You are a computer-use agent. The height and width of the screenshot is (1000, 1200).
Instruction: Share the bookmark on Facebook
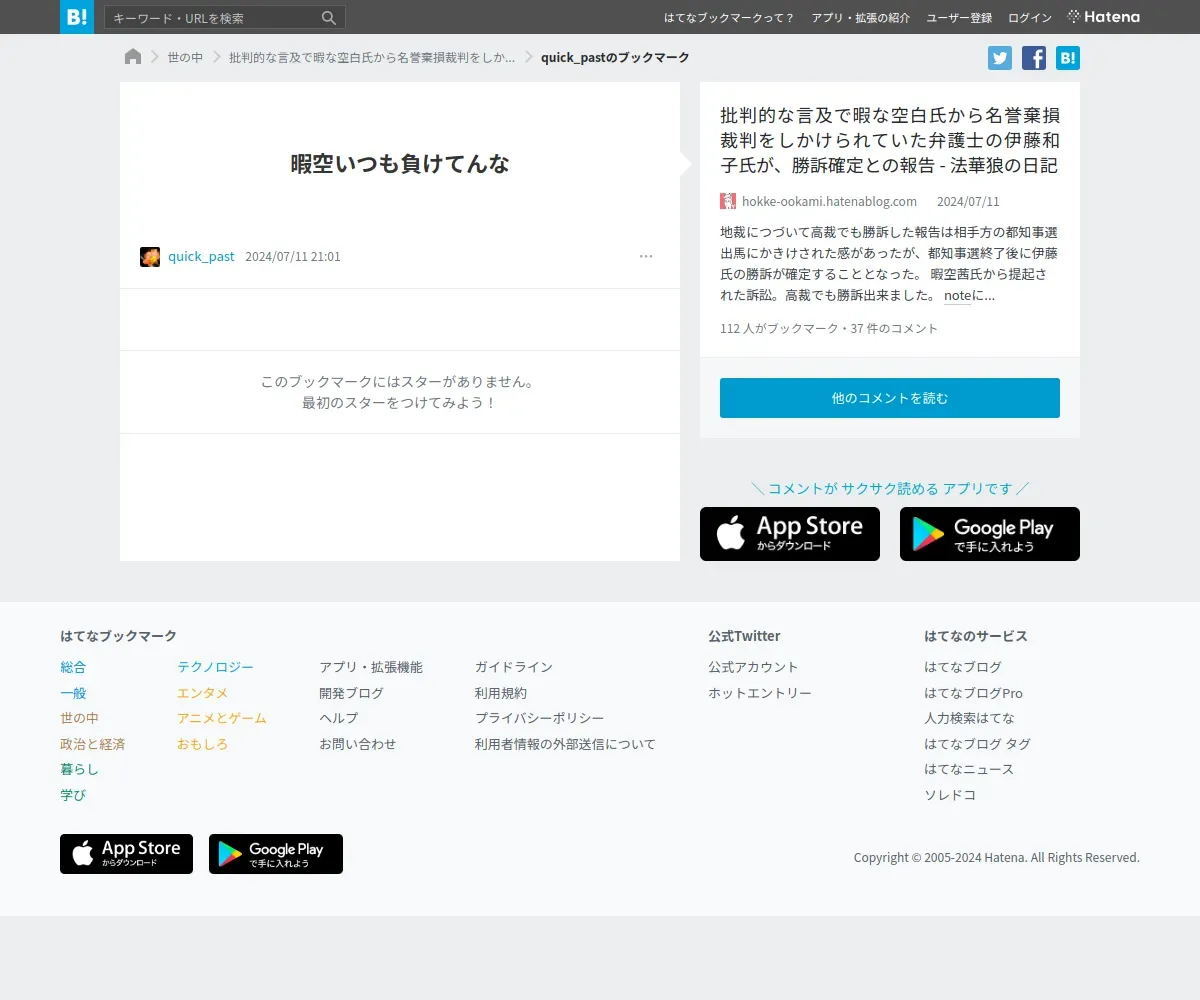(x=1034, y=58)
